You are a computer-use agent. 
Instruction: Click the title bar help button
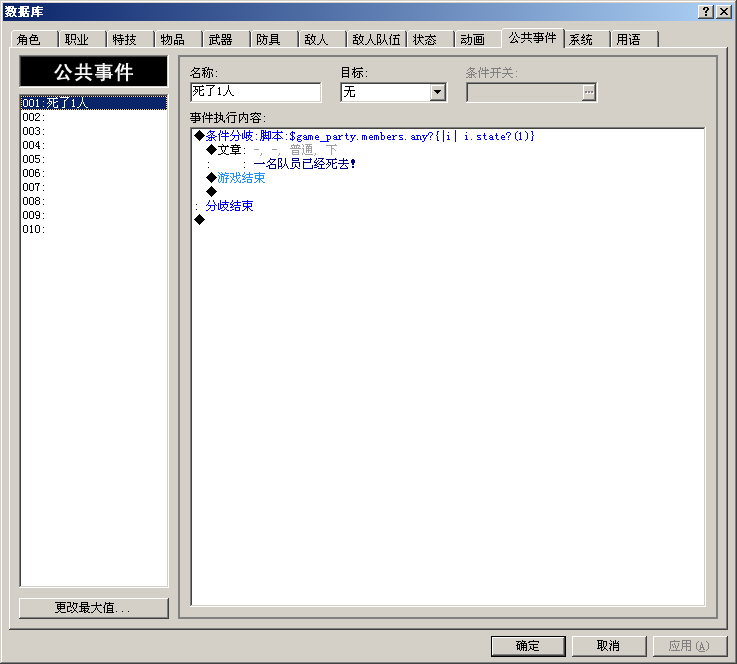point(706,12)
